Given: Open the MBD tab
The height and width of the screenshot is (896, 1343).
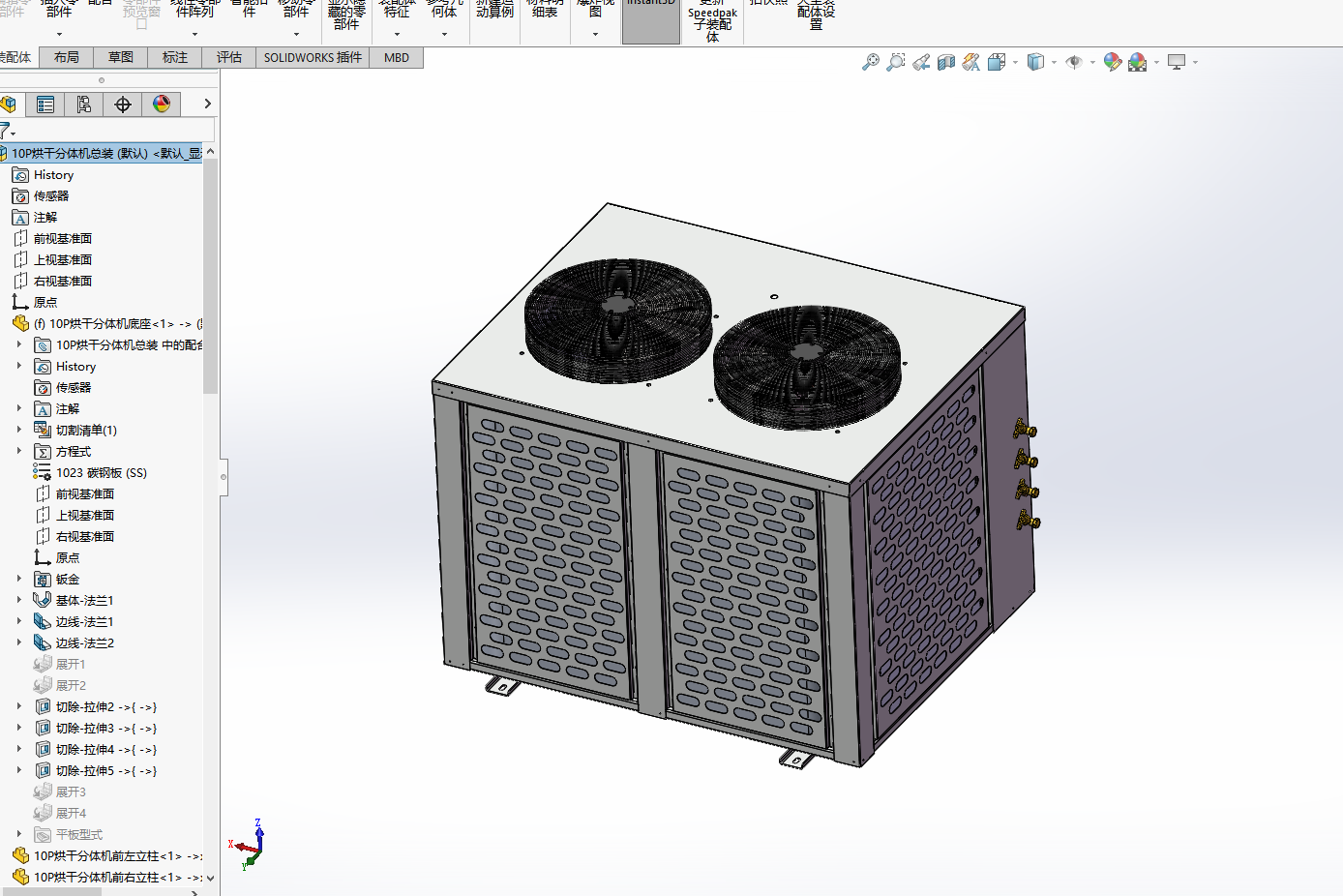Looking at the screenshot, I should click(x=397, y=57).
